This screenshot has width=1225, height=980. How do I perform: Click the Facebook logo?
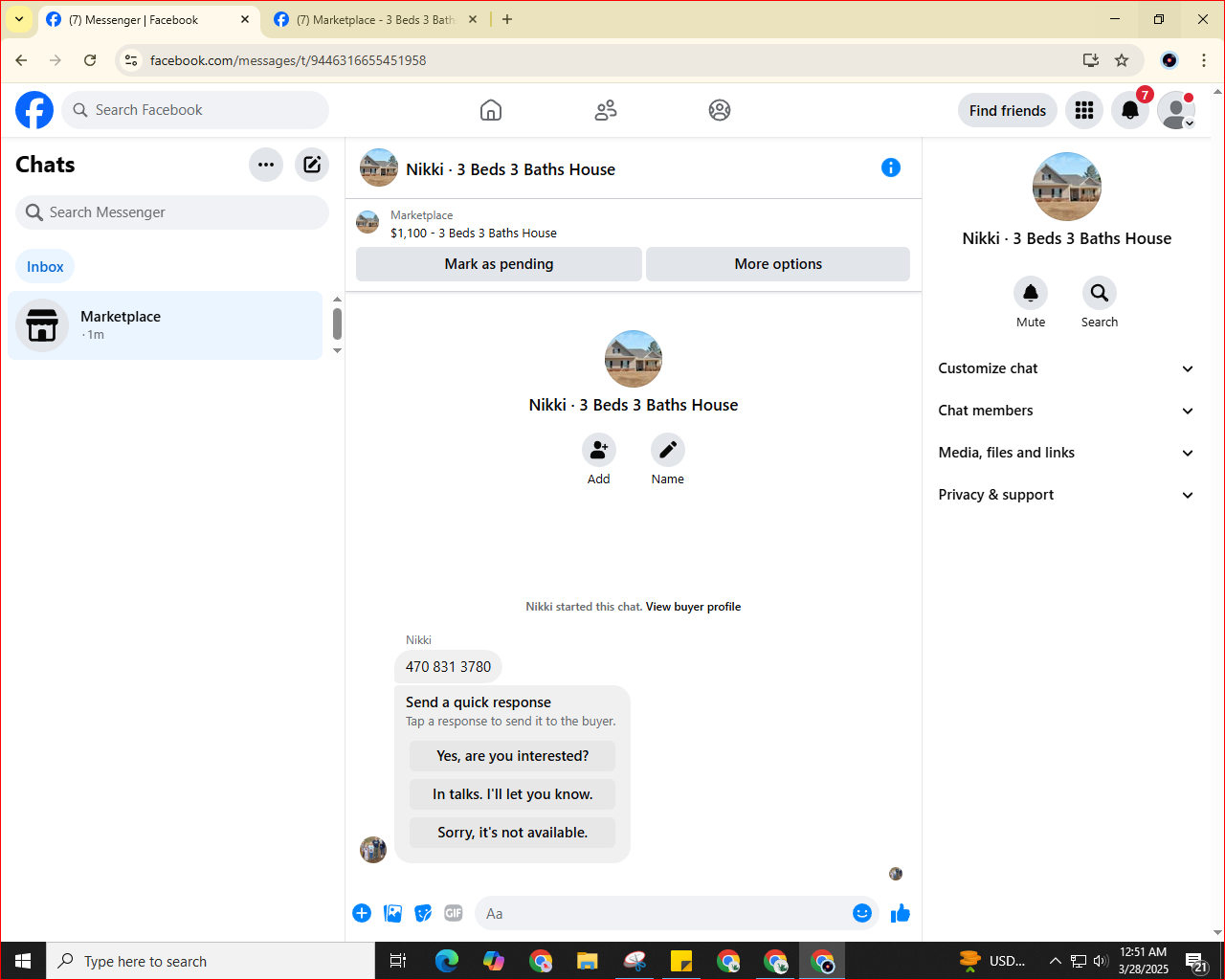click(34, 110)
